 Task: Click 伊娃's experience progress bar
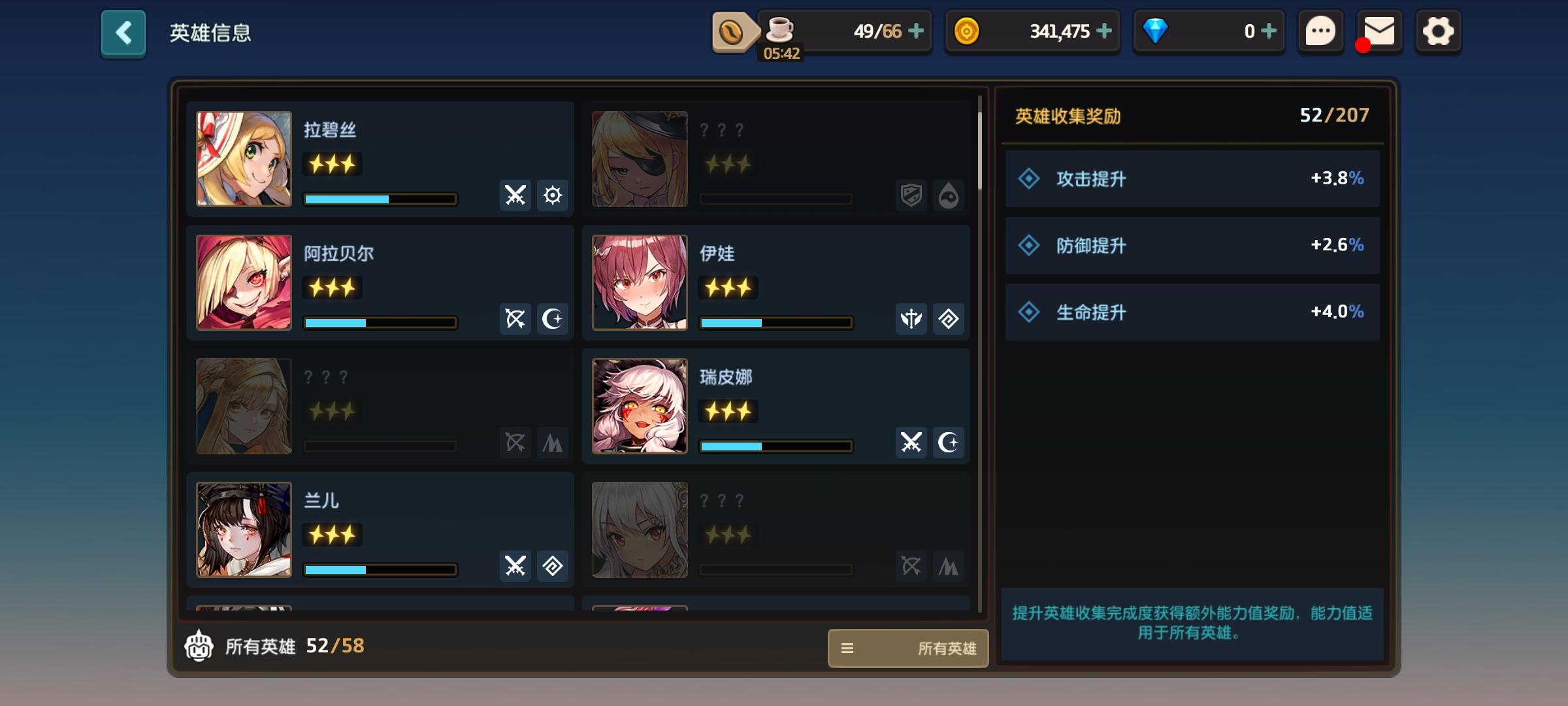pos(776,323)
